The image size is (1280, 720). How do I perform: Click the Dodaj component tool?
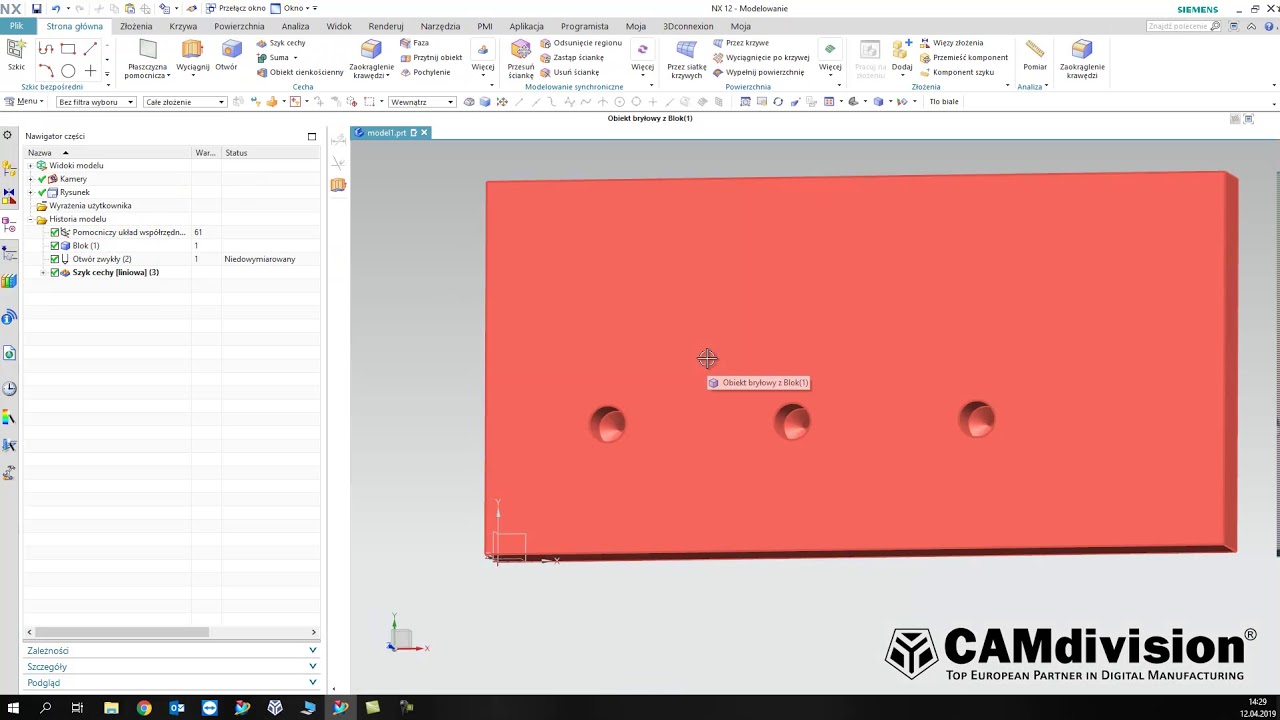click(902, 56)
